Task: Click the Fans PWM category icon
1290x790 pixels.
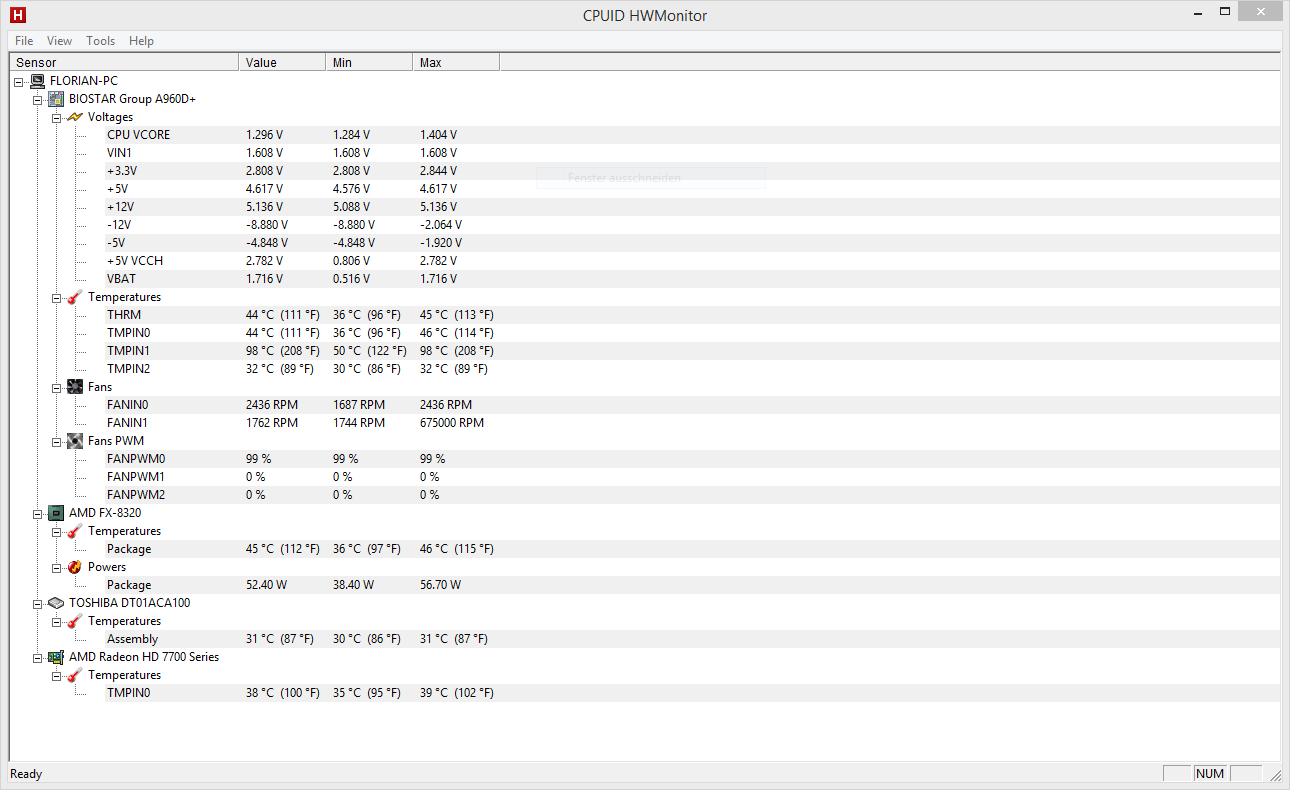Action: (x=75, y=441)
